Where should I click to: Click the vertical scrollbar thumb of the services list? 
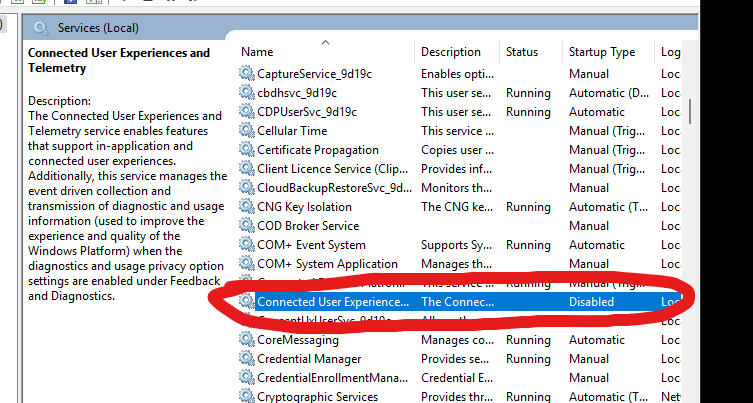click(x=690, y=111)
